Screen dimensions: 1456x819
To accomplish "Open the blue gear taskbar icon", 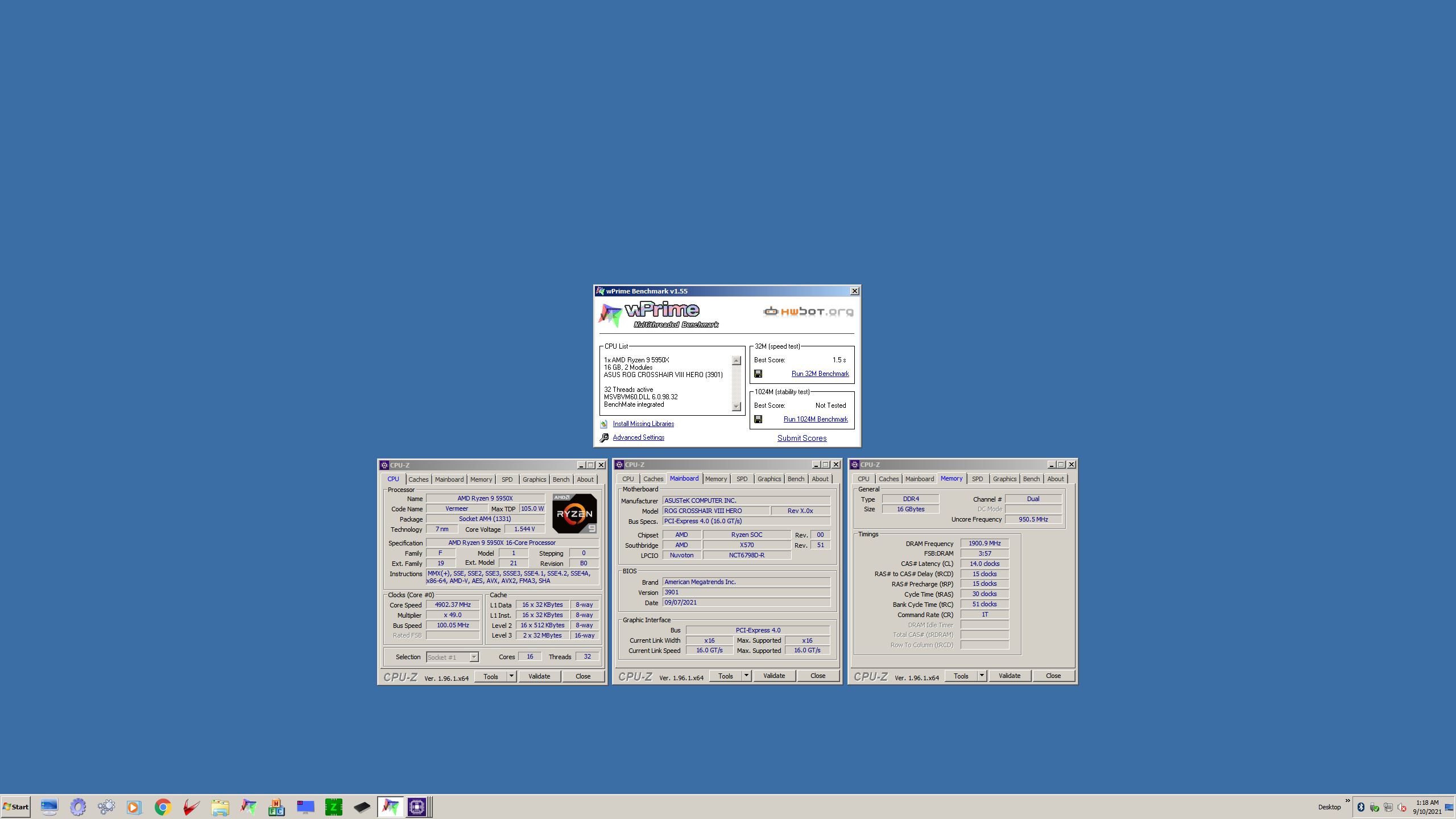I will [x=78, y=806].
